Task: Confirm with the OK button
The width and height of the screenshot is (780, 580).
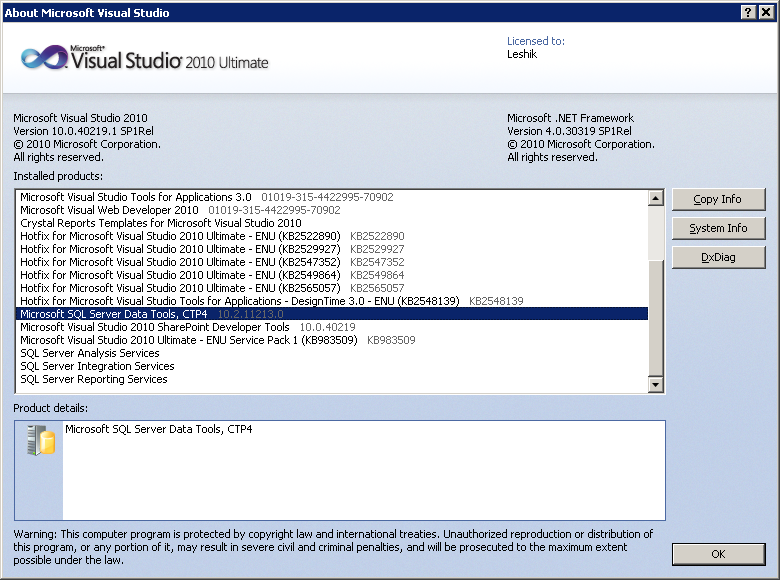Action: [718, 554]
